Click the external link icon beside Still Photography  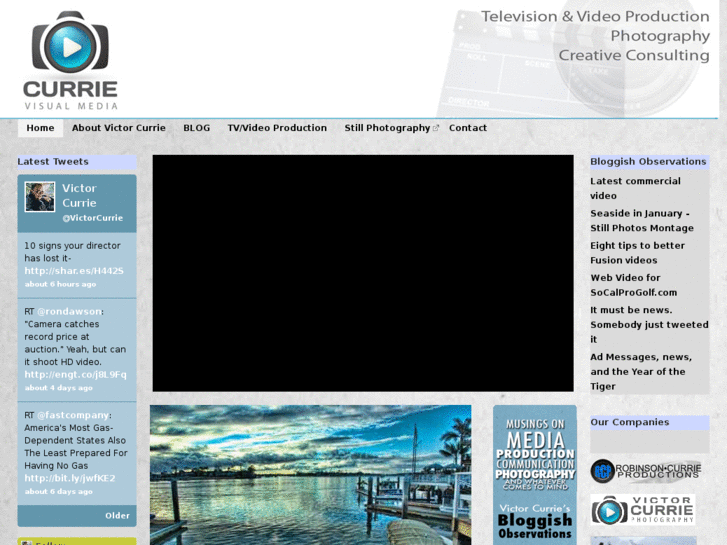pyautogui.click(x=436, y=128)
